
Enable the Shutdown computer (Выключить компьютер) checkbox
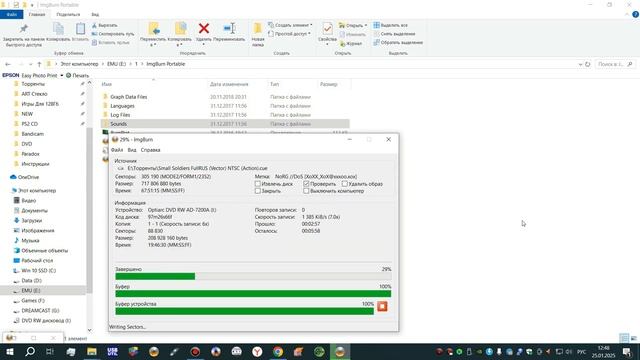pyautogui.click(x=306, y=191)
